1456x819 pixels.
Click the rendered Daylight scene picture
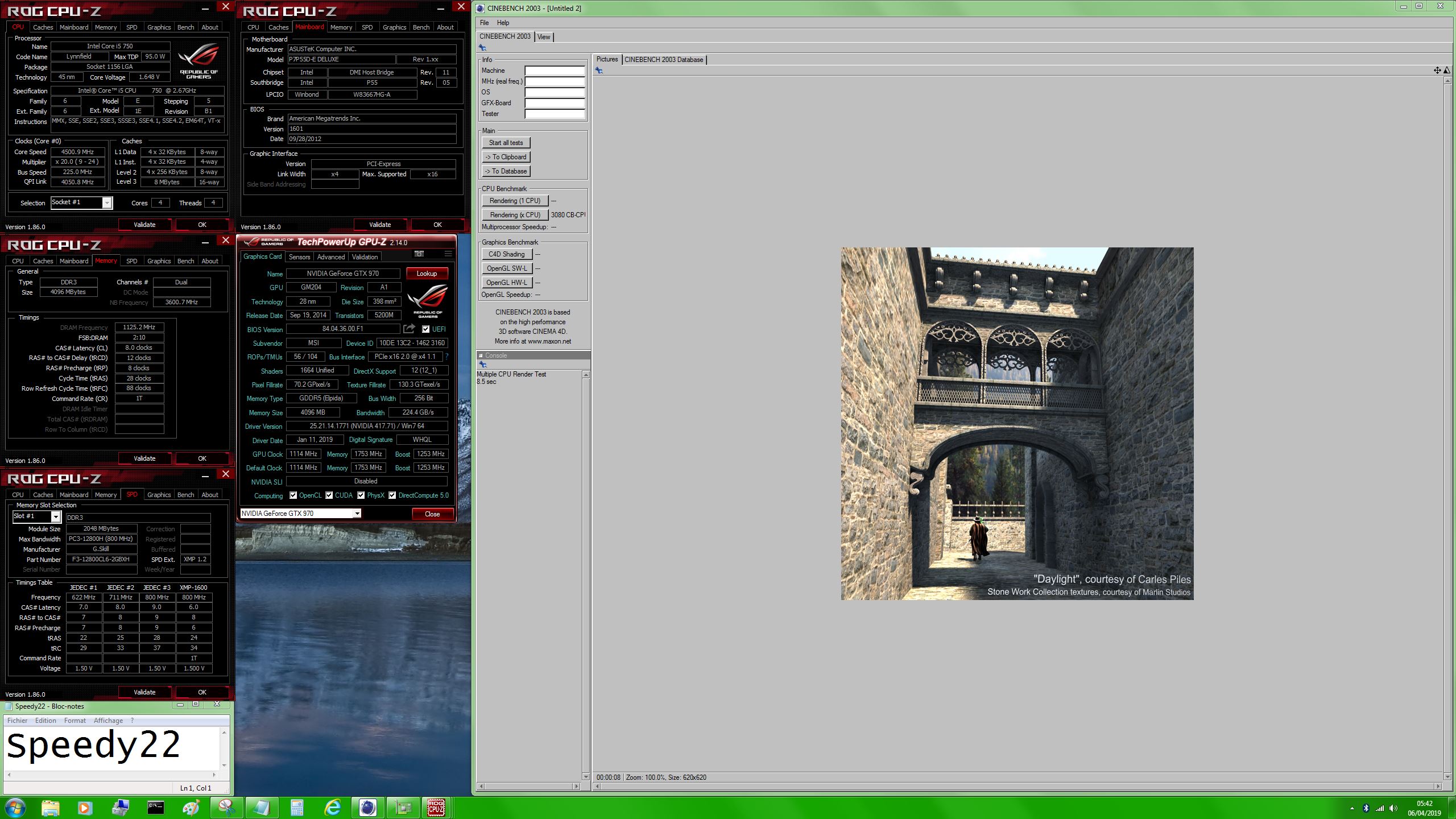(x=1017, y=424)
